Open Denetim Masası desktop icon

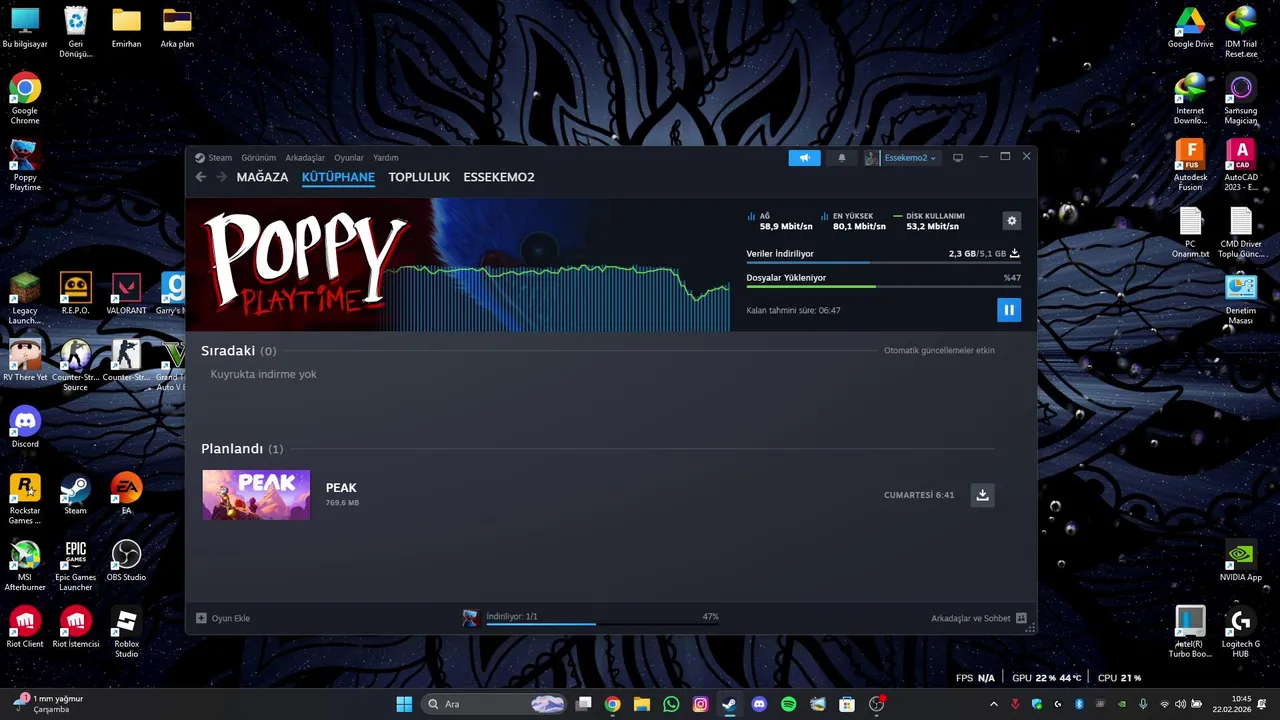[x=1241, y=298]
